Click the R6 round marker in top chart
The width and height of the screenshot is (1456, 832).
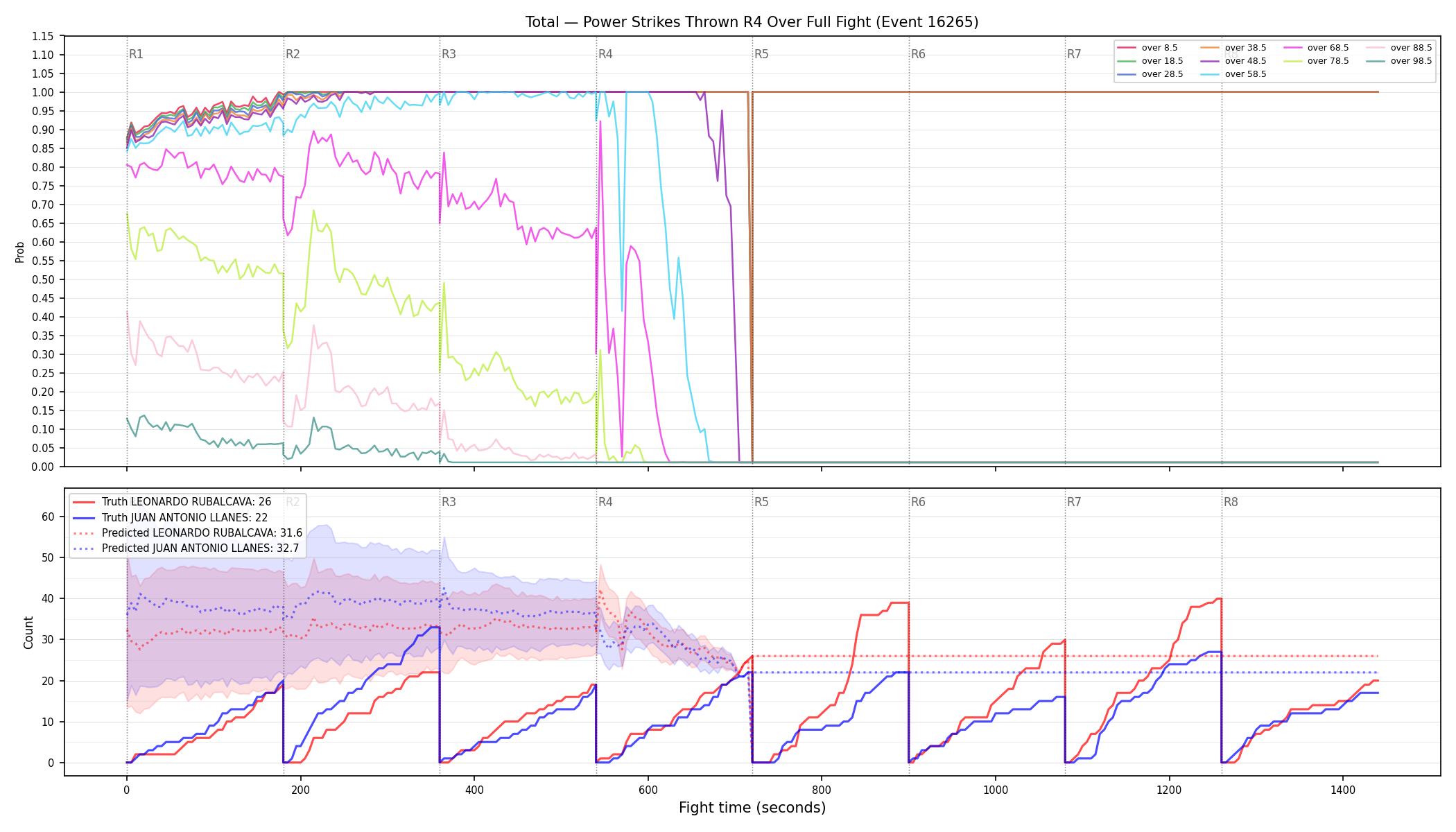point(918,54)
